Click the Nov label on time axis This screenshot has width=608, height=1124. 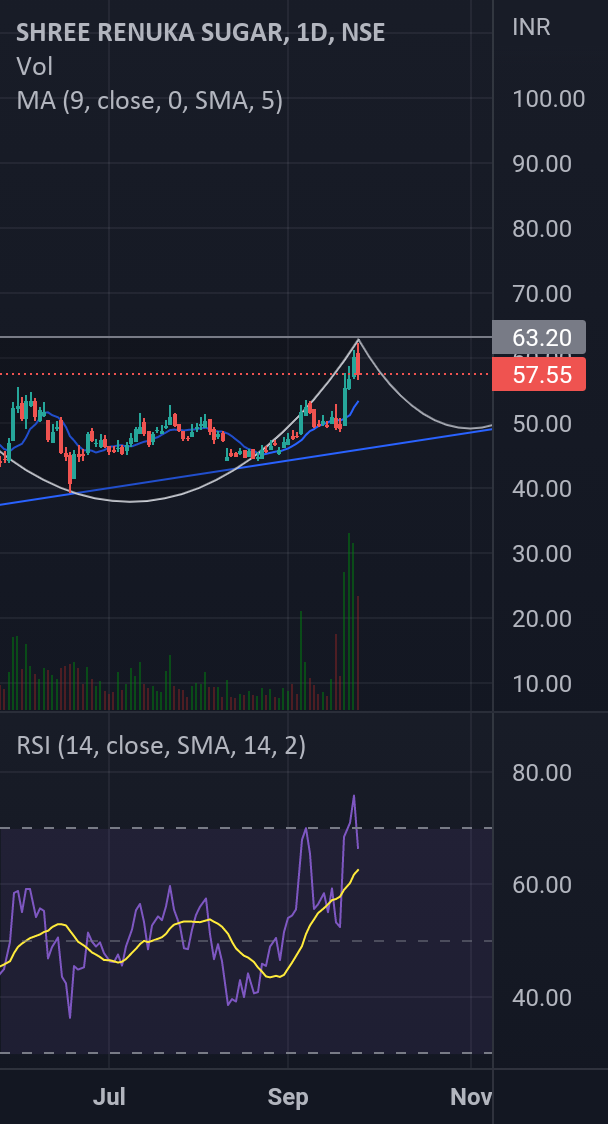[470, 1096]
